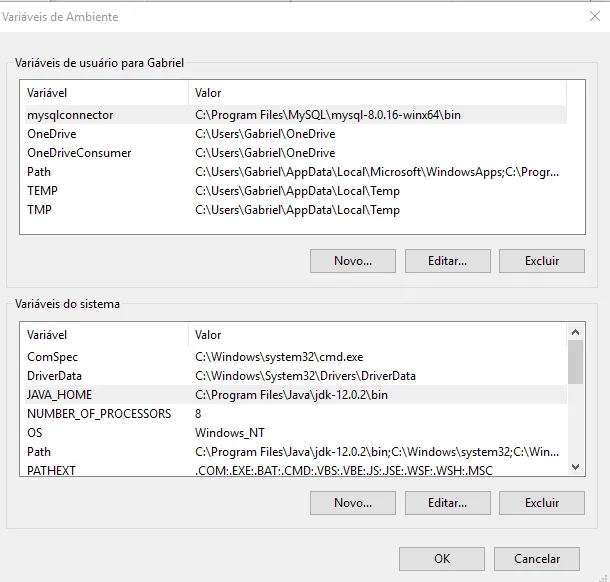Click Novo button for user variables
The image size is (610, 582).
[352, 261]
